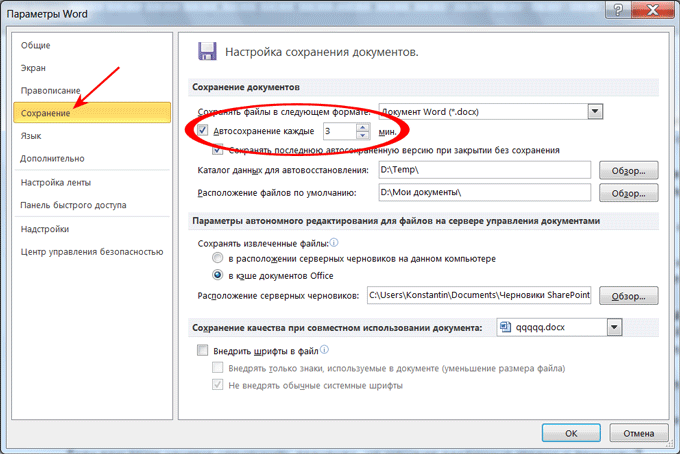Open the Дополнительно category in sidebar
680x454 pixels.
(52, 158)
